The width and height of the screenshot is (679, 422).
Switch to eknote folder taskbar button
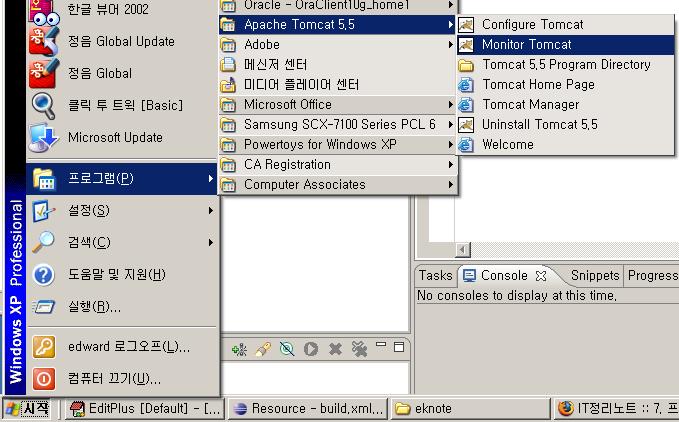(x=470, y=409)
